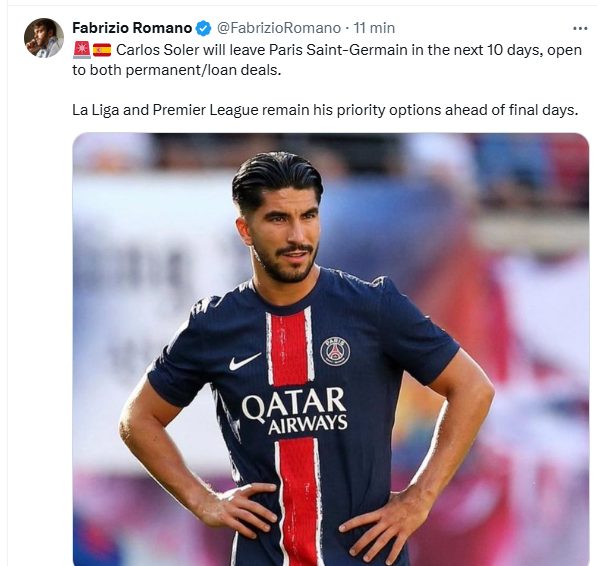The width and height of the screenshot is (597, 566).
Task: Open the @FabrizioRomano handle link
Action: point(279,28)
